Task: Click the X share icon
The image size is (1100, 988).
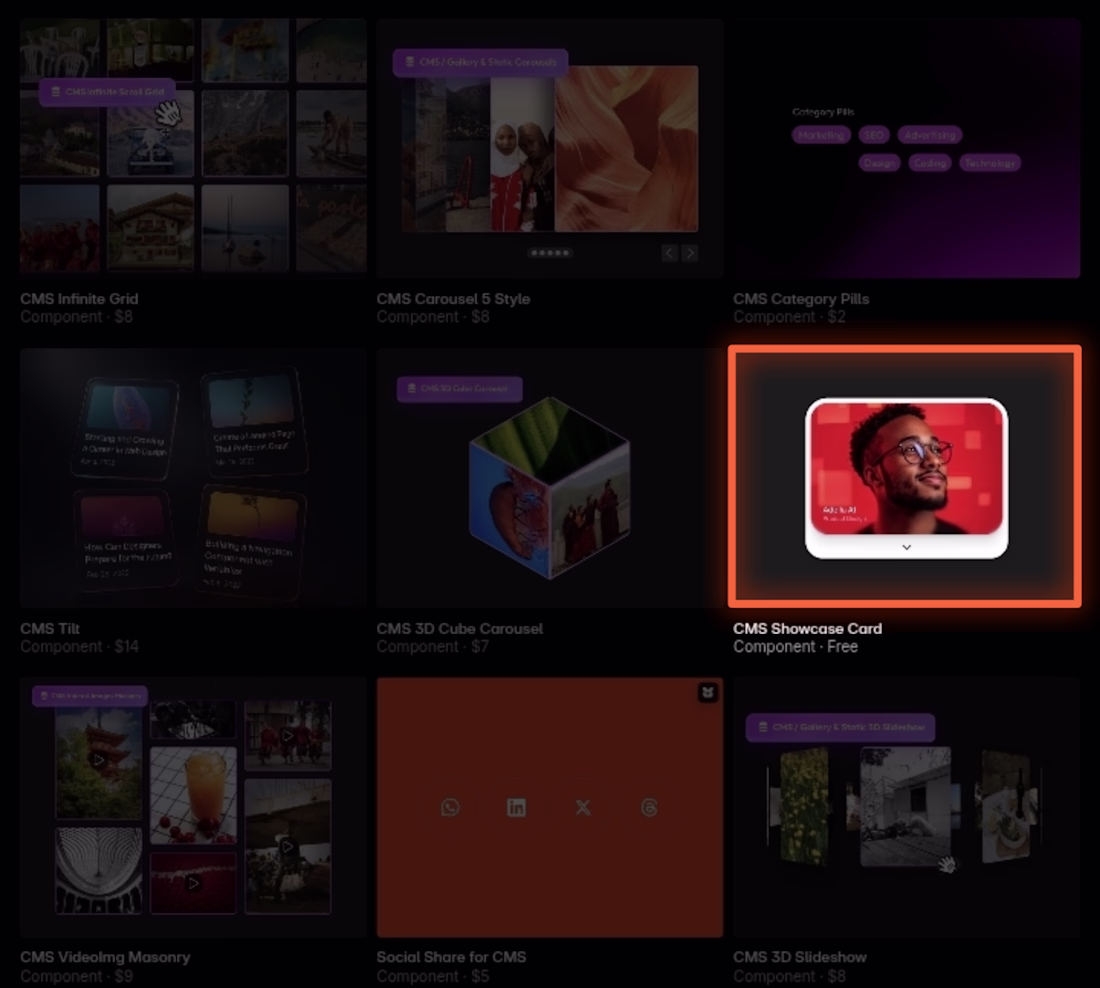Action: click(583, 808)
